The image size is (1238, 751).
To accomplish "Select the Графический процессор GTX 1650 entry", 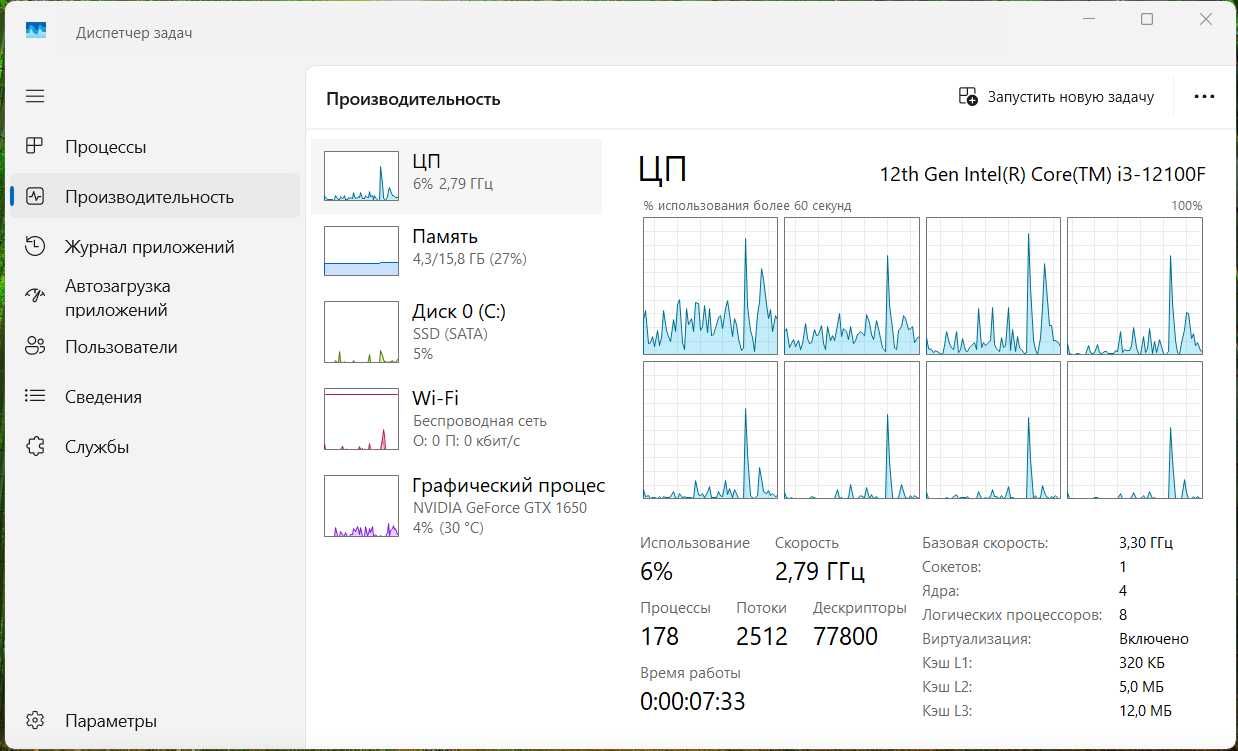I will 456,506.
